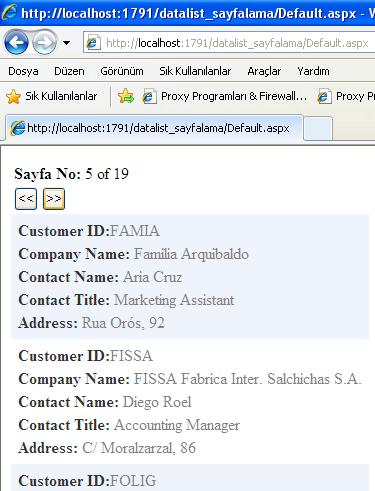Click contact name Diego Roel
This screenshot has width=375, height=491.
coord(157,402)
